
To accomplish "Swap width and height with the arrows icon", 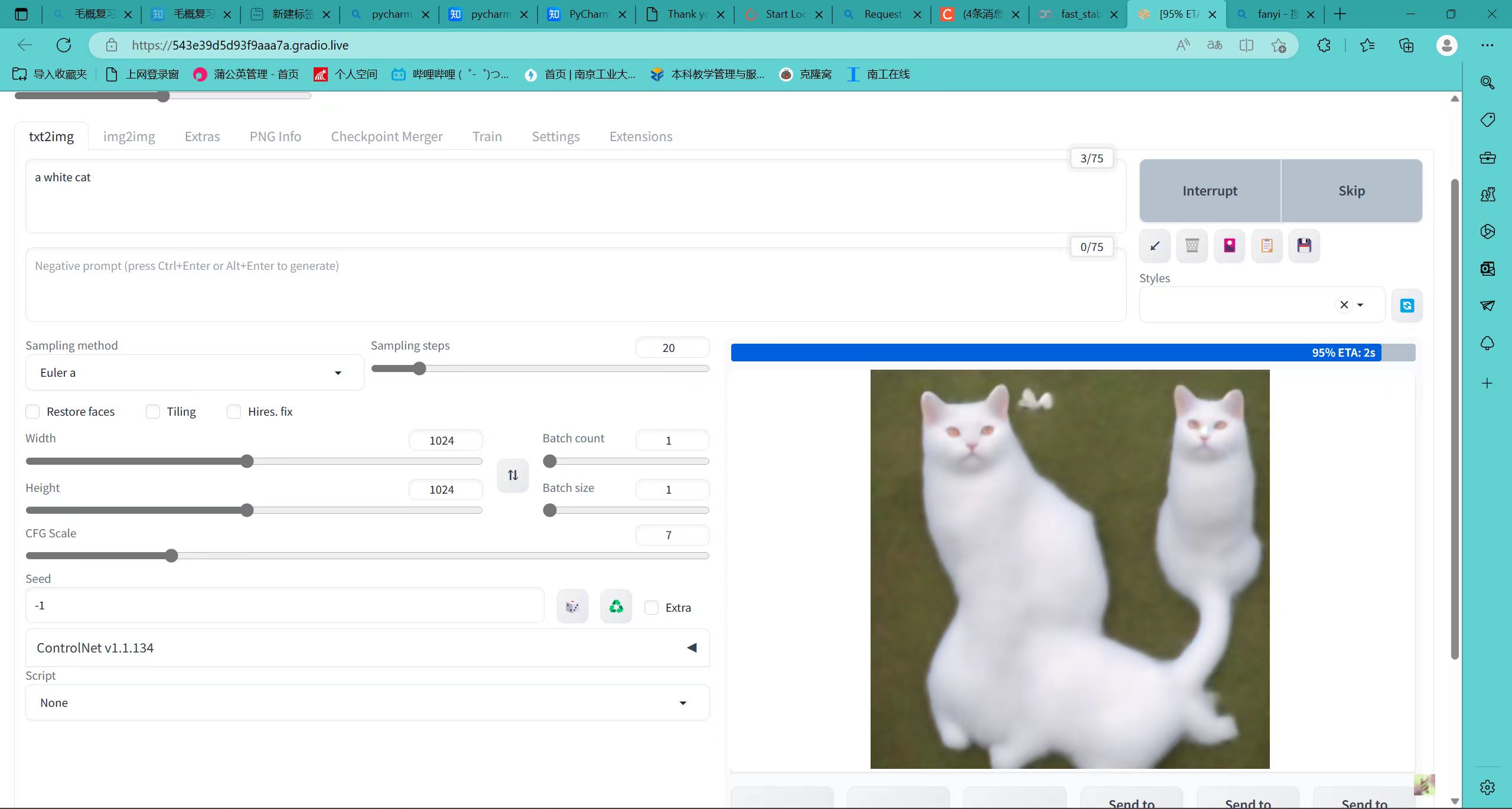I will coord(513,475).
